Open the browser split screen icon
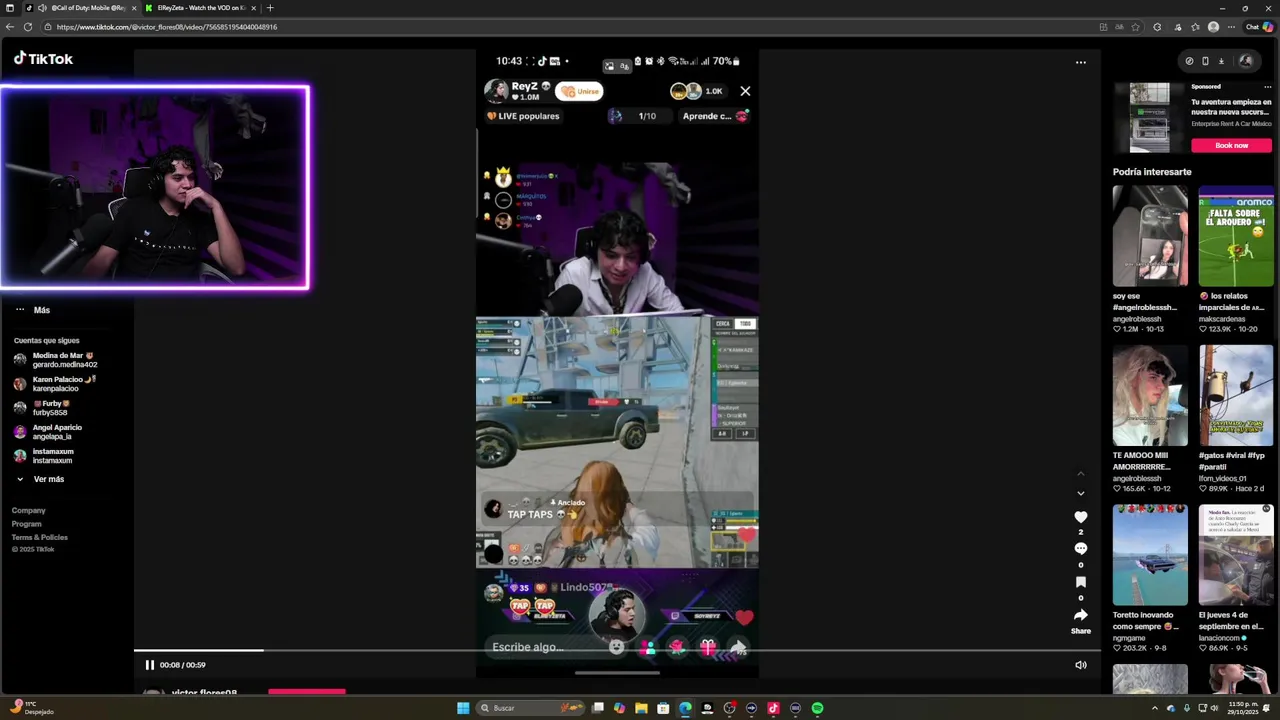The height and width of the screenshot is (720, 1280). 1103,27
